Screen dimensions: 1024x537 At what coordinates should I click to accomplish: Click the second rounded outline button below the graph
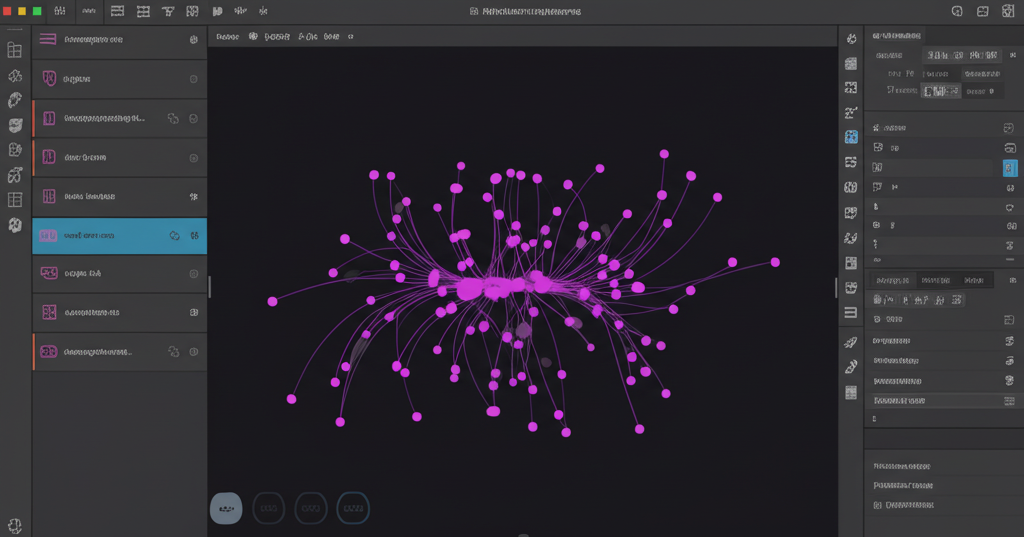[268, 508]
